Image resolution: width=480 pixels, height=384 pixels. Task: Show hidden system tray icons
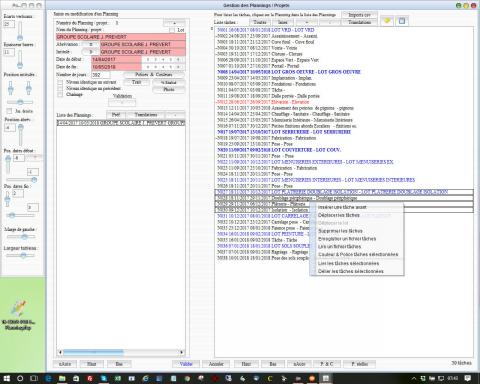(414, 378)
